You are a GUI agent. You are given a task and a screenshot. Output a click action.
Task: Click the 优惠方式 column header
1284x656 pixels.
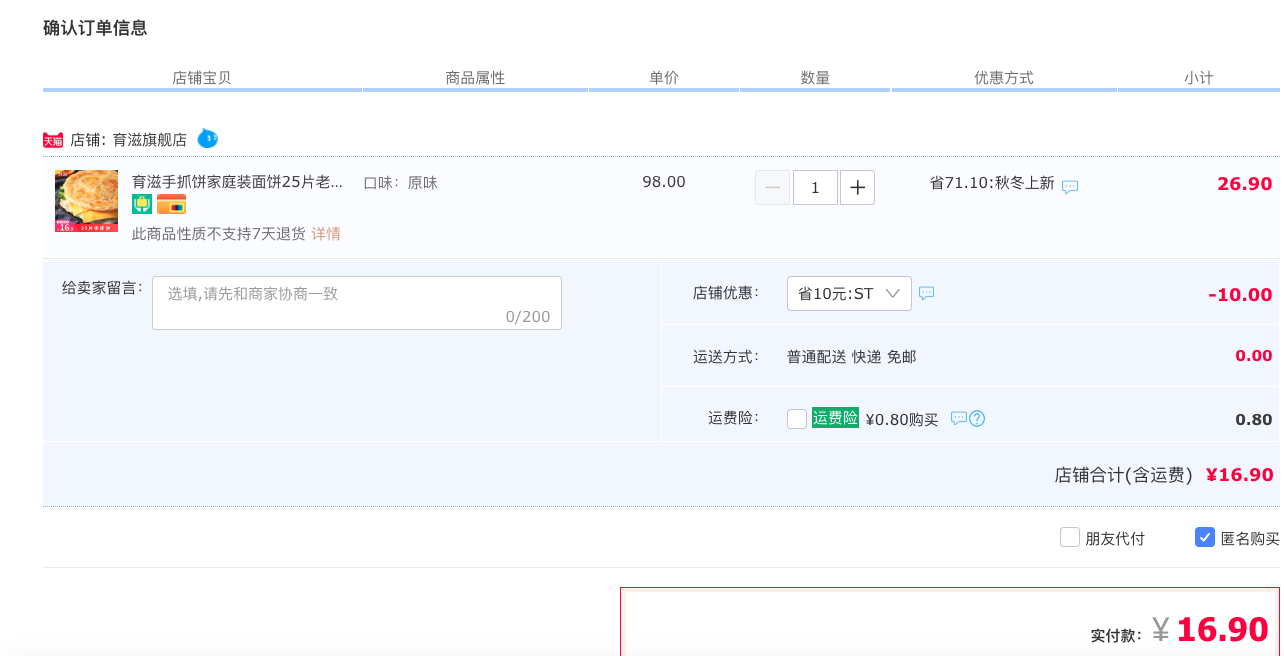point(1004,77)
